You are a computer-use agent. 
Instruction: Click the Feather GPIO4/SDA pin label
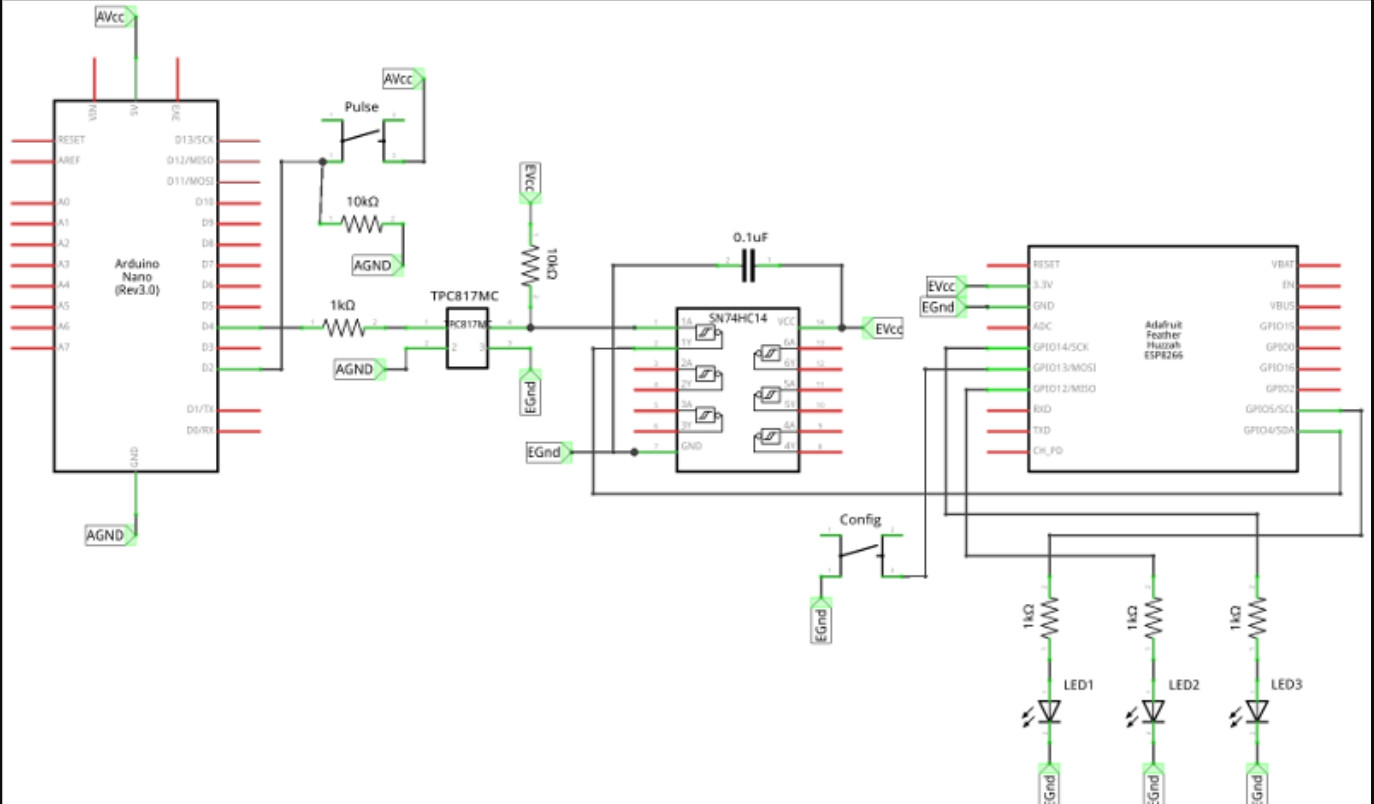[x=1270, y=430]
